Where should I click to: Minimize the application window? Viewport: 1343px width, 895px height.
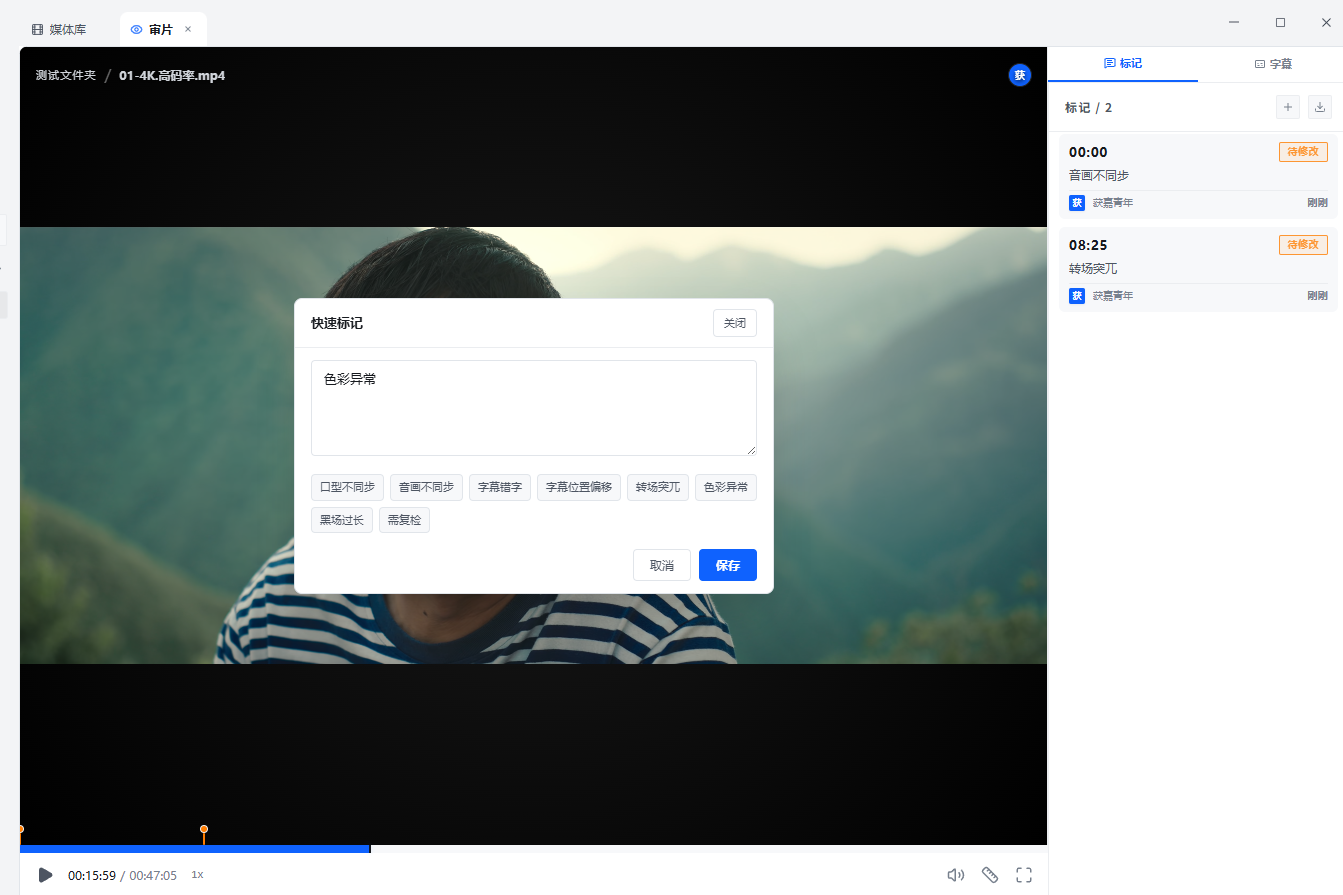point(1235,22)
